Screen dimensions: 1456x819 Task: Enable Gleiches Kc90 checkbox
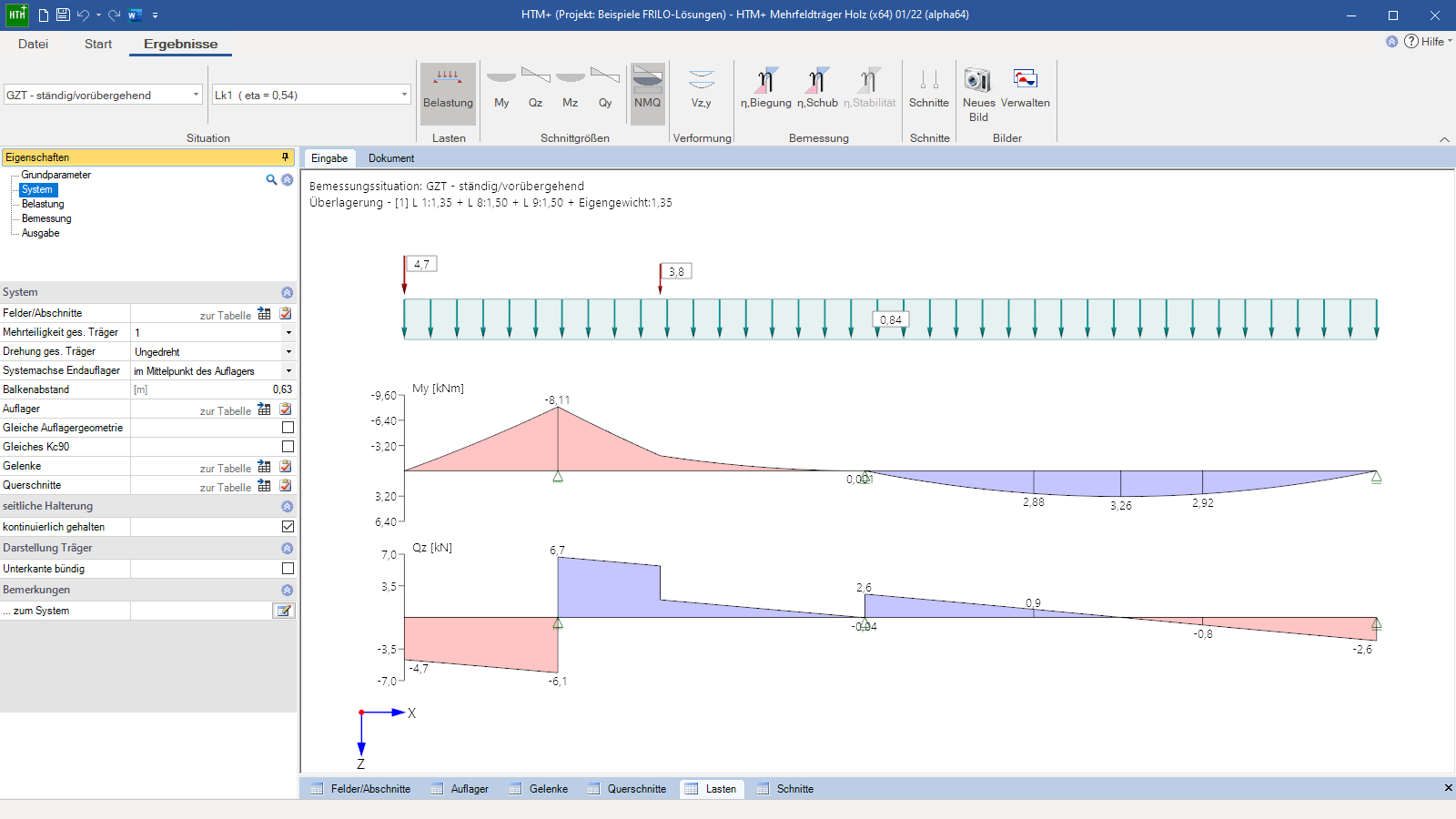[x=288, y=447]
